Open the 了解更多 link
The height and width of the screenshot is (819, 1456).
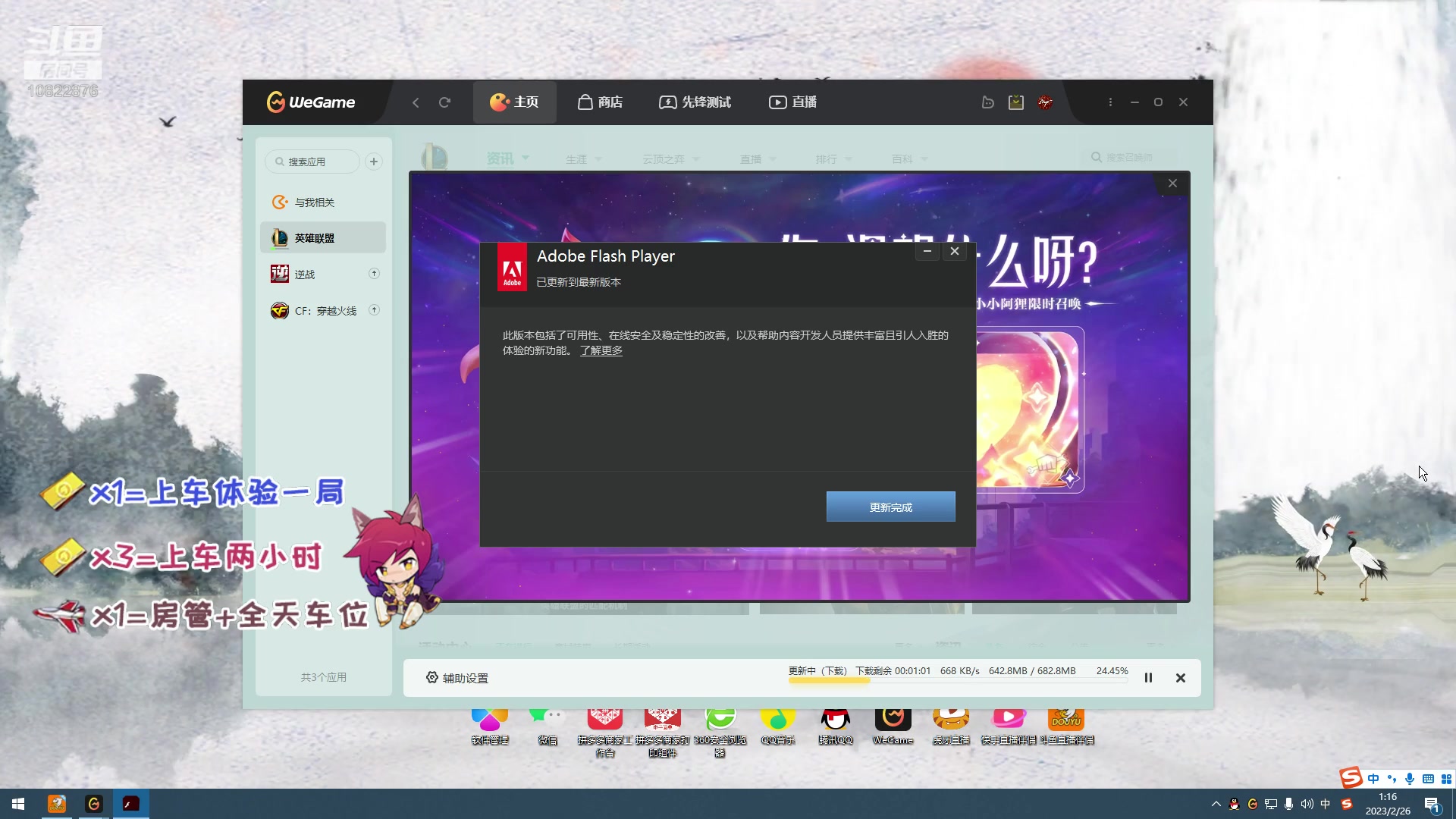coord(601,350)
